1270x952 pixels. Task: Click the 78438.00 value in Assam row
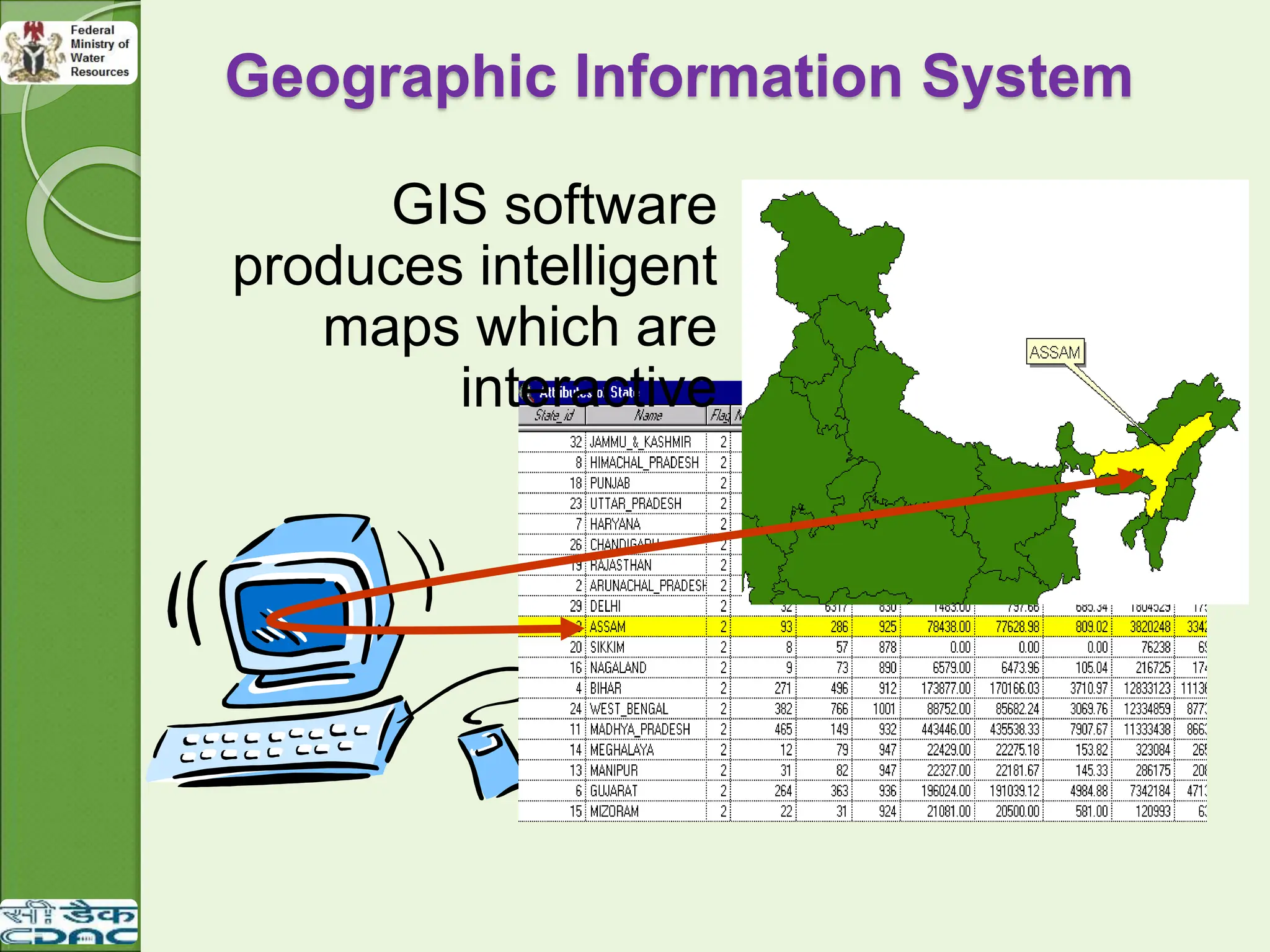[948, 627]
